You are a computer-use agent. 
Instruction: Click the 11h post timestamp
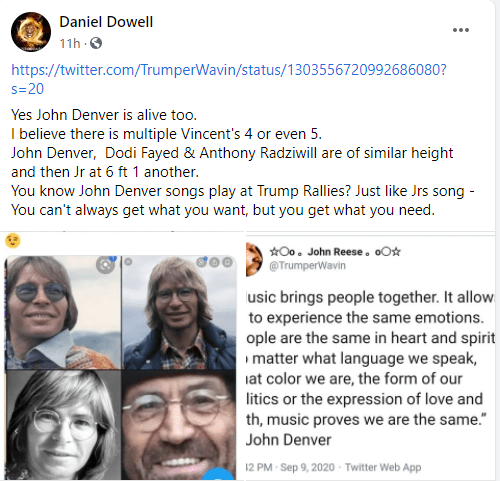point(70,43)
